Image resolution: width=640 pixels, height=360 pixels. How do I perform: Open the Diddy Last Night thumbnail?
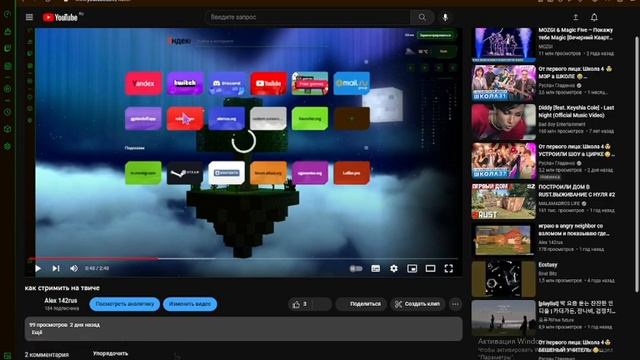coord(504,122)
